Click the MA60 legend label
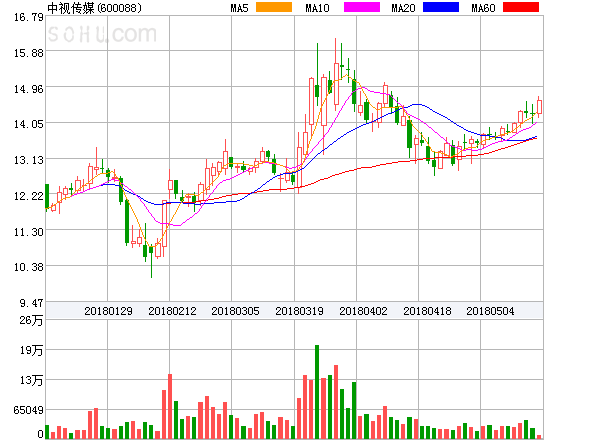 [483, 8]
